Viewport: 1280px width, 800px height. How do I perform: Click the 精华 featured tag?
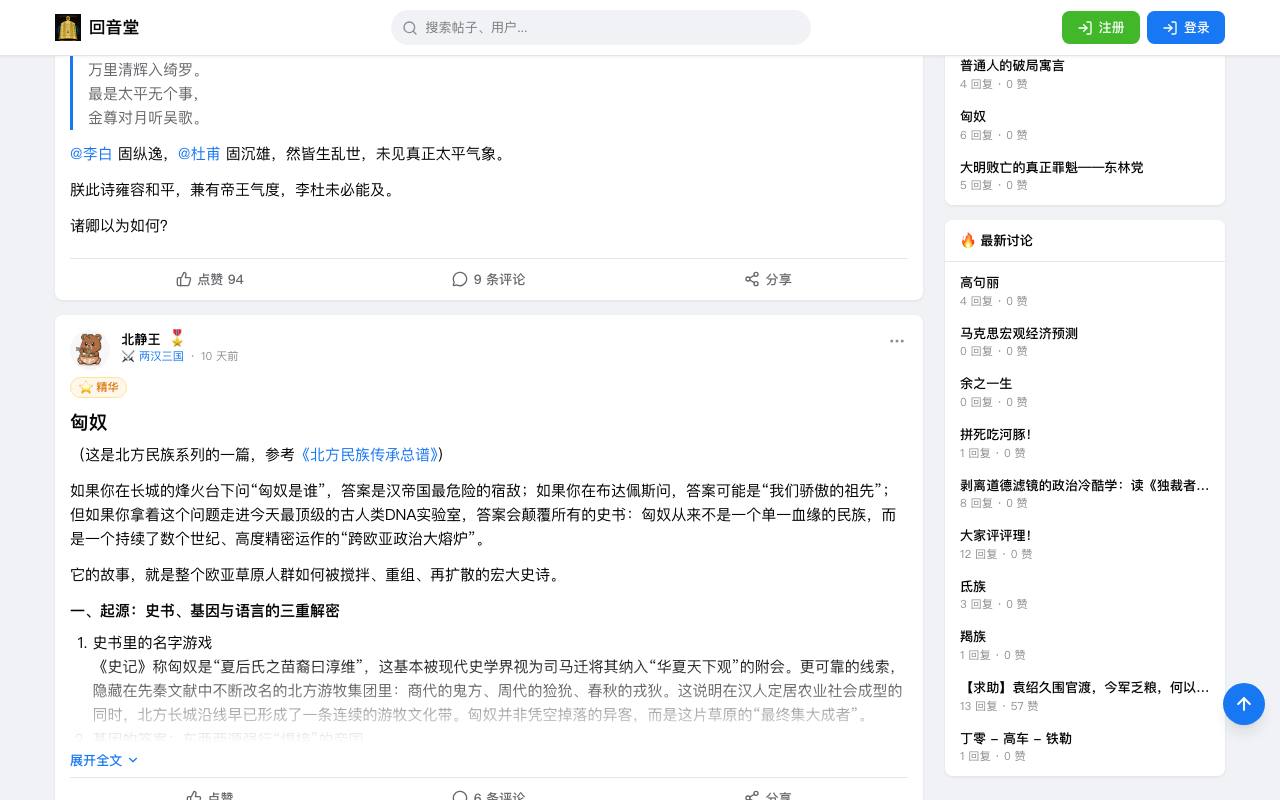click(x=98, y=387)
